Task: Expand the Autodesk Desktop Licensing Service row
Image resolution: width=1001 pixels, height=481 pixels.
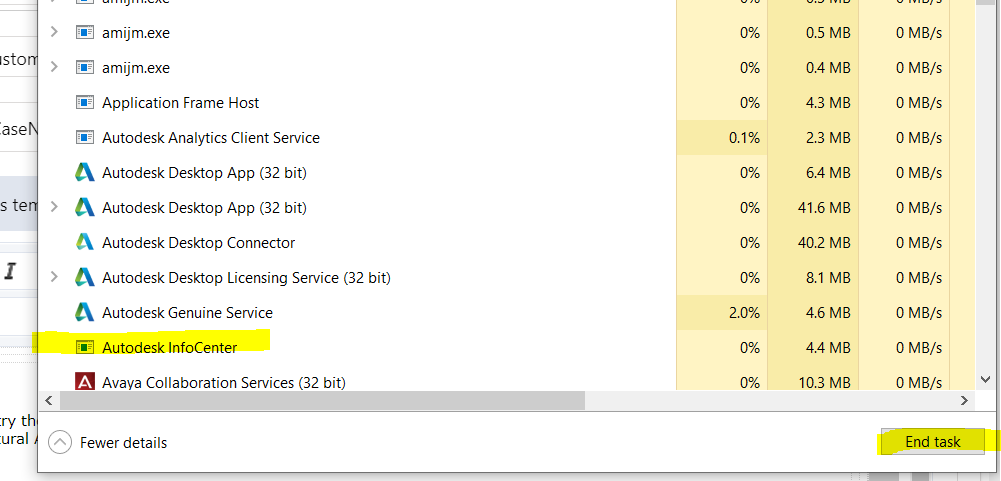Action: coord(55,278)
